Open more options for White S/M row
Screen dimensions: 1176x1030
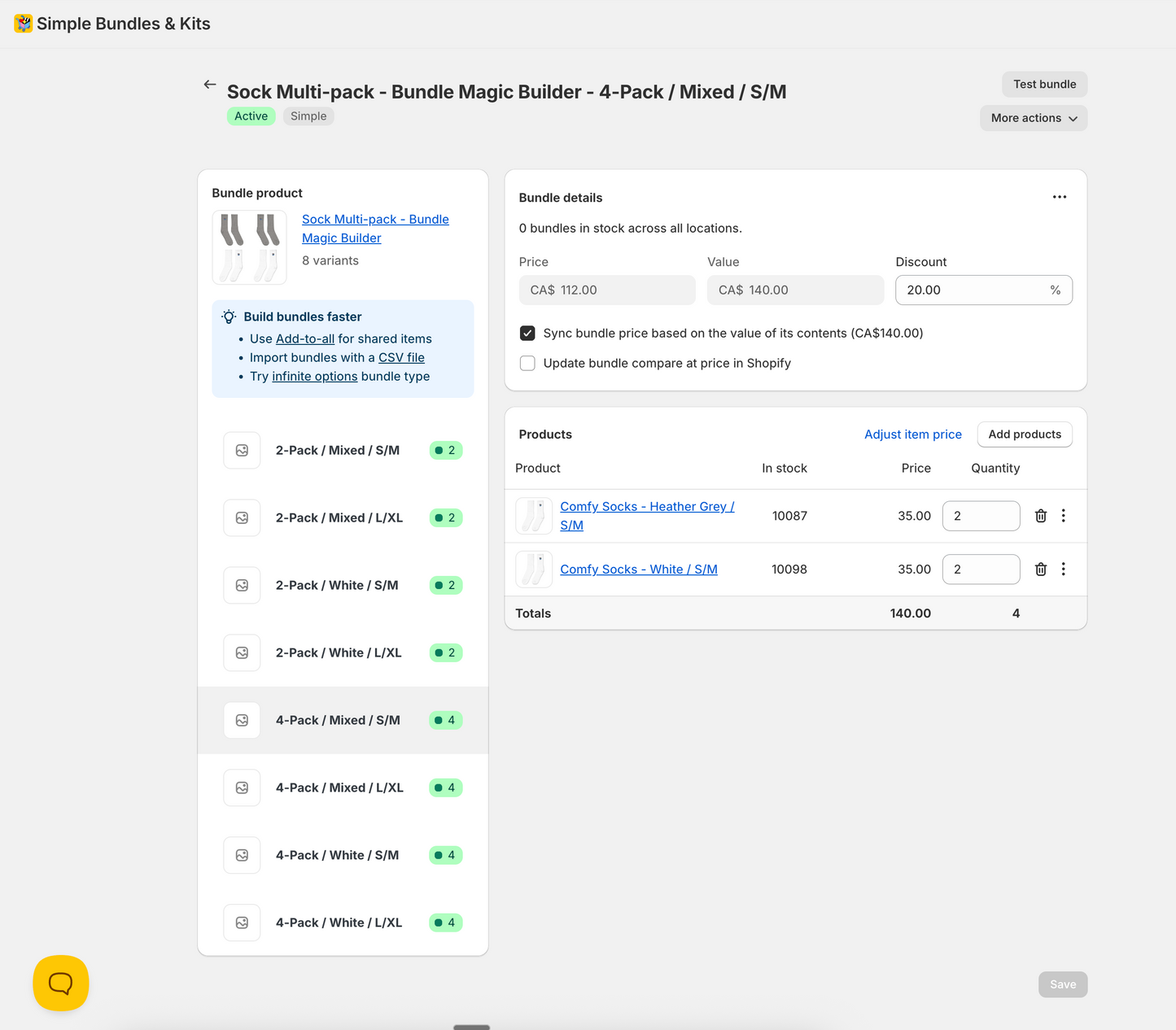click(x=1064, y=570)
